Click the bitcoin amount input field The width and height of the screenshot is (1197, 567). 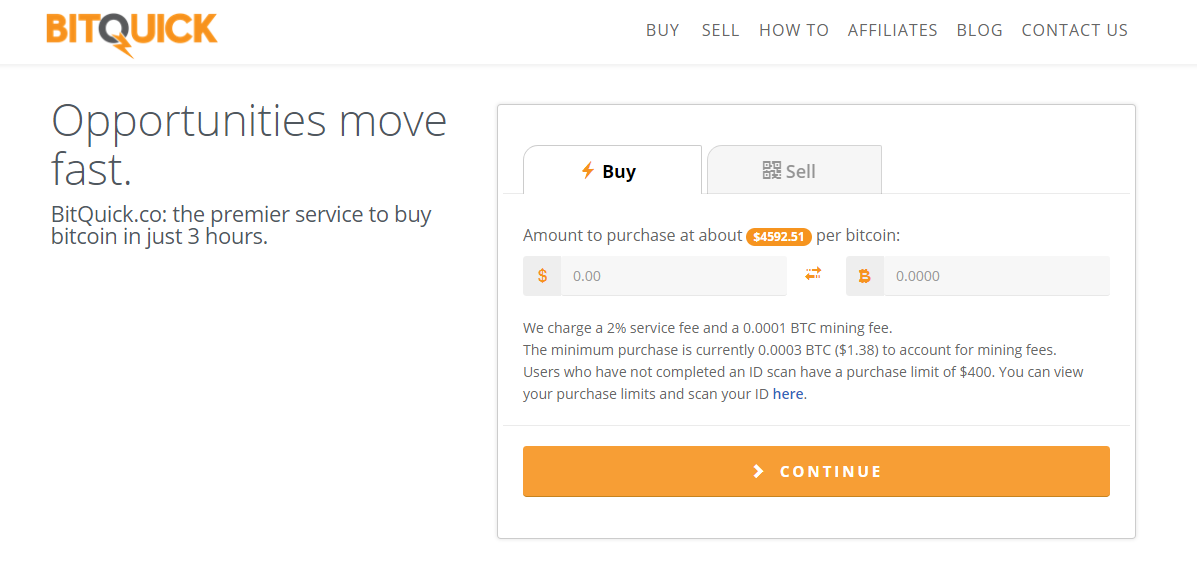[x=996, y=275]
